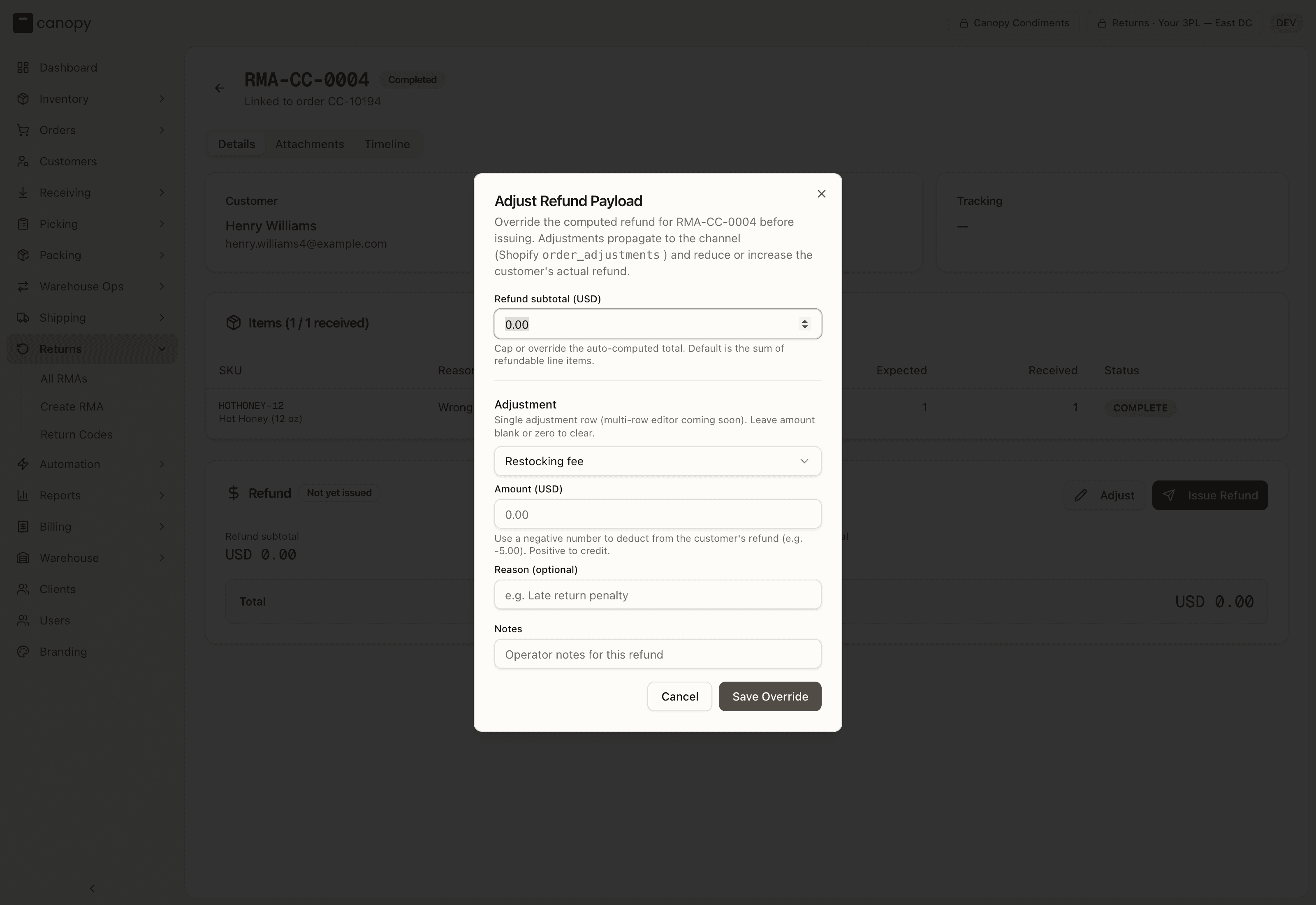
Task: Expand the Inventory submenu chevron
Action: click(x=162, y=99)
